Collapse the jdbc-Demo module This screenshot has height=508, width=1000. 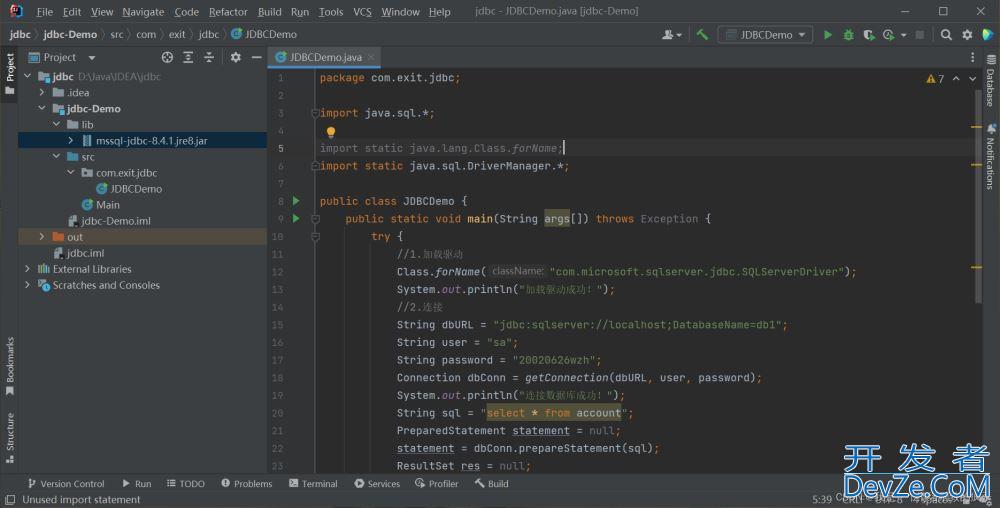[x=42, y=108]
